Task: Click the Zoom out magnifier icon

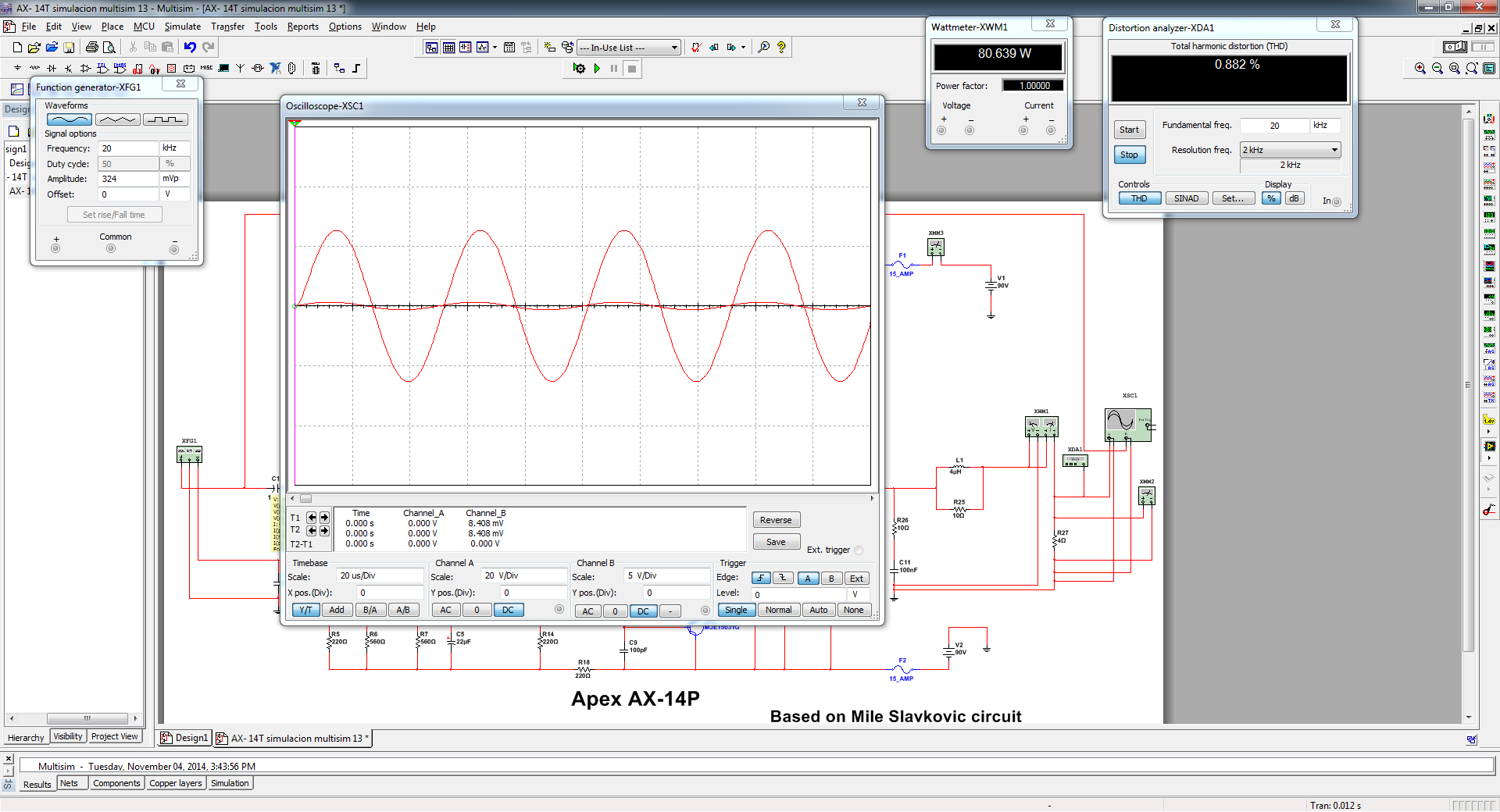Action: pyautogui.click(x=1437, y=69)
